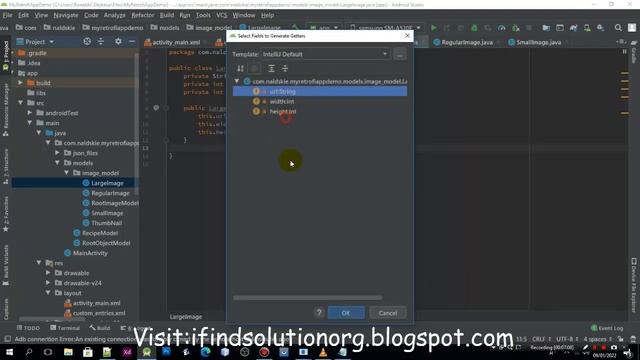Open the app run configuration dropdown
Viewport: 640px width, 360px height.
324,28
